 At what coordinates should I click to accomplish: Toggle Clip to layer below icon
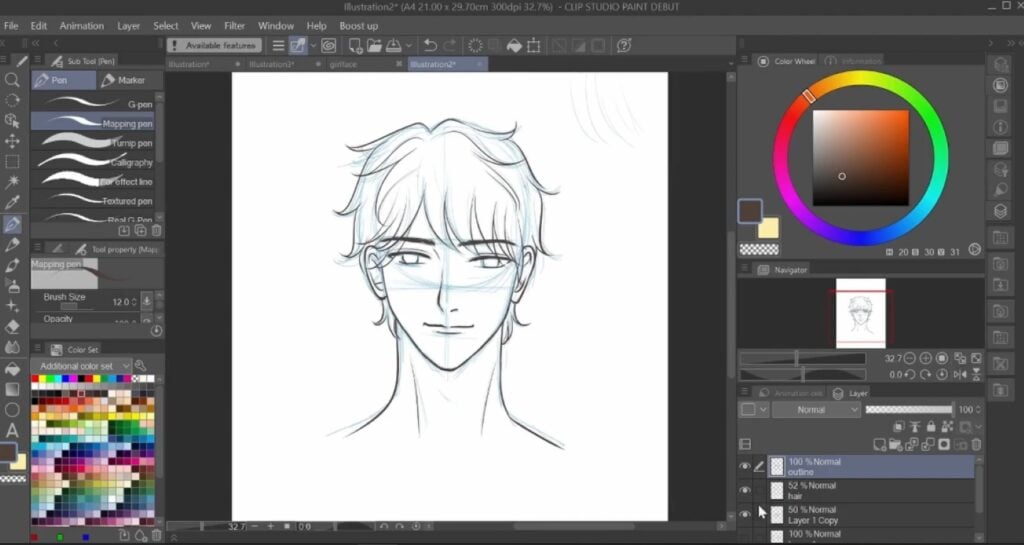coord(899,427)
